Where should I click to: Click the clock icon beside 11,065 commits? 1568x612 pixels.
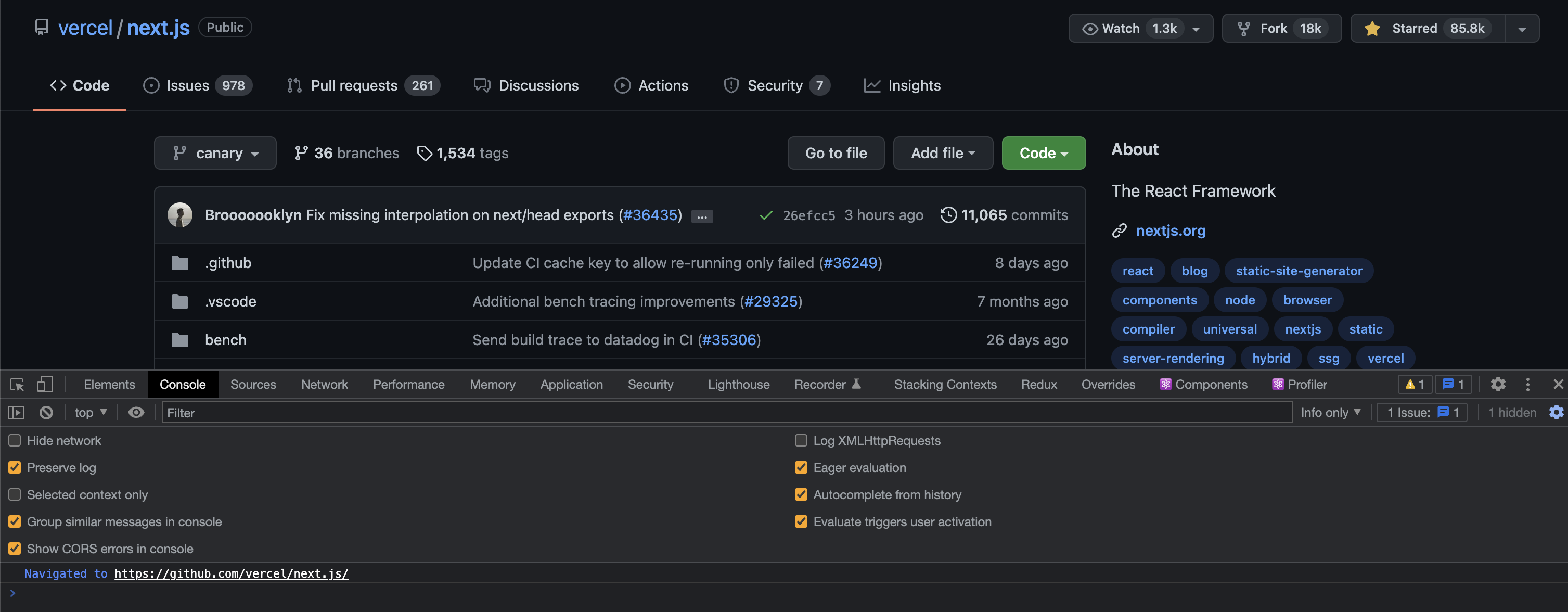(x=948, y=215)
